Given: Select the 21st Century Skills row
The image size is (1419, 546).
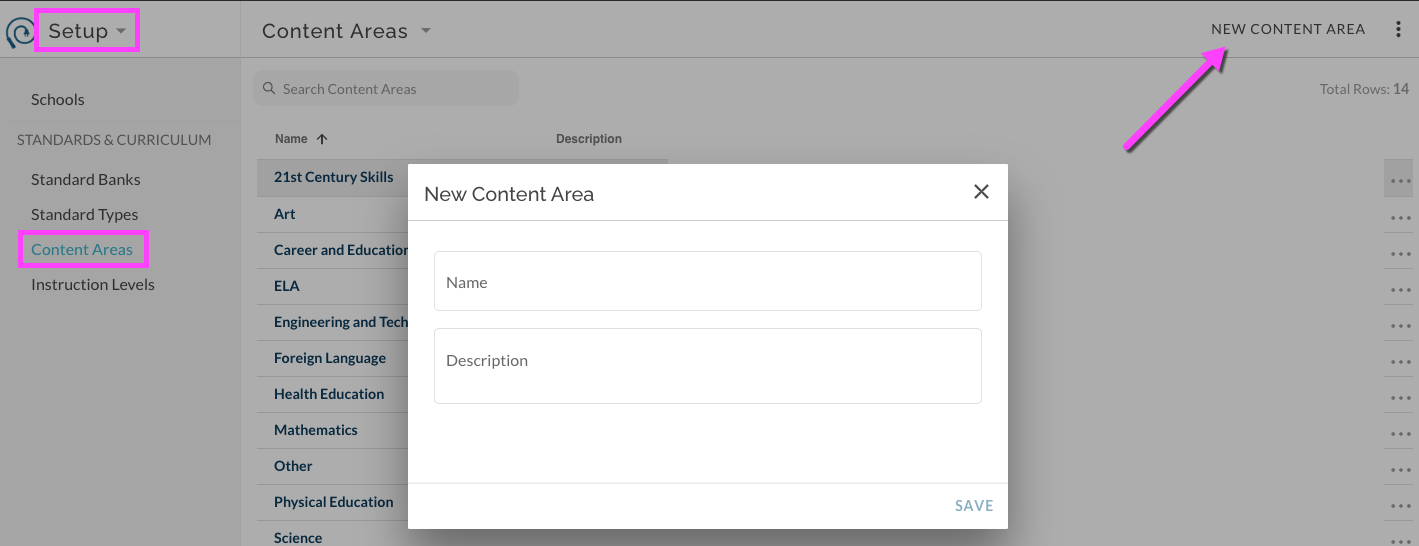Looking at the screenshot, I should (334, 177).
